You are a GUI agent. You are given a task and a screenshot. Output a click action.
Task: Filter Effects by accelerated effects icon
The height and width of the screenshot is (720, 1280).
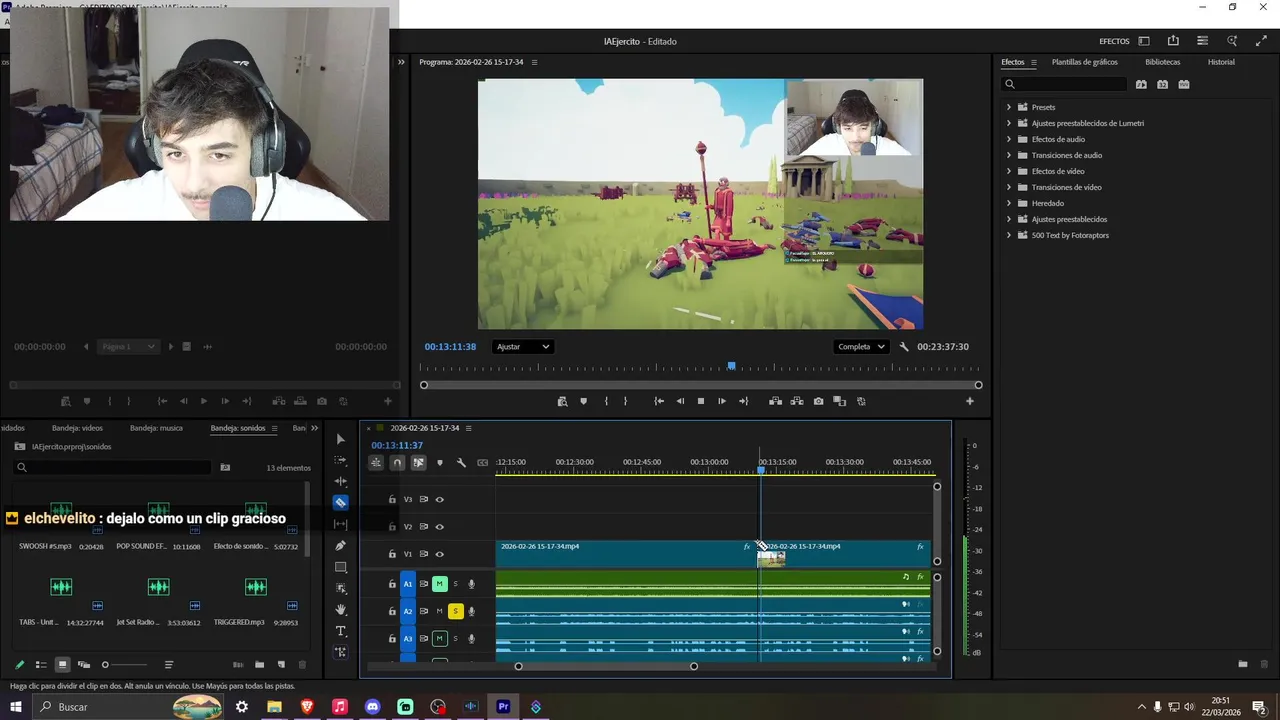coord(1141,84)
